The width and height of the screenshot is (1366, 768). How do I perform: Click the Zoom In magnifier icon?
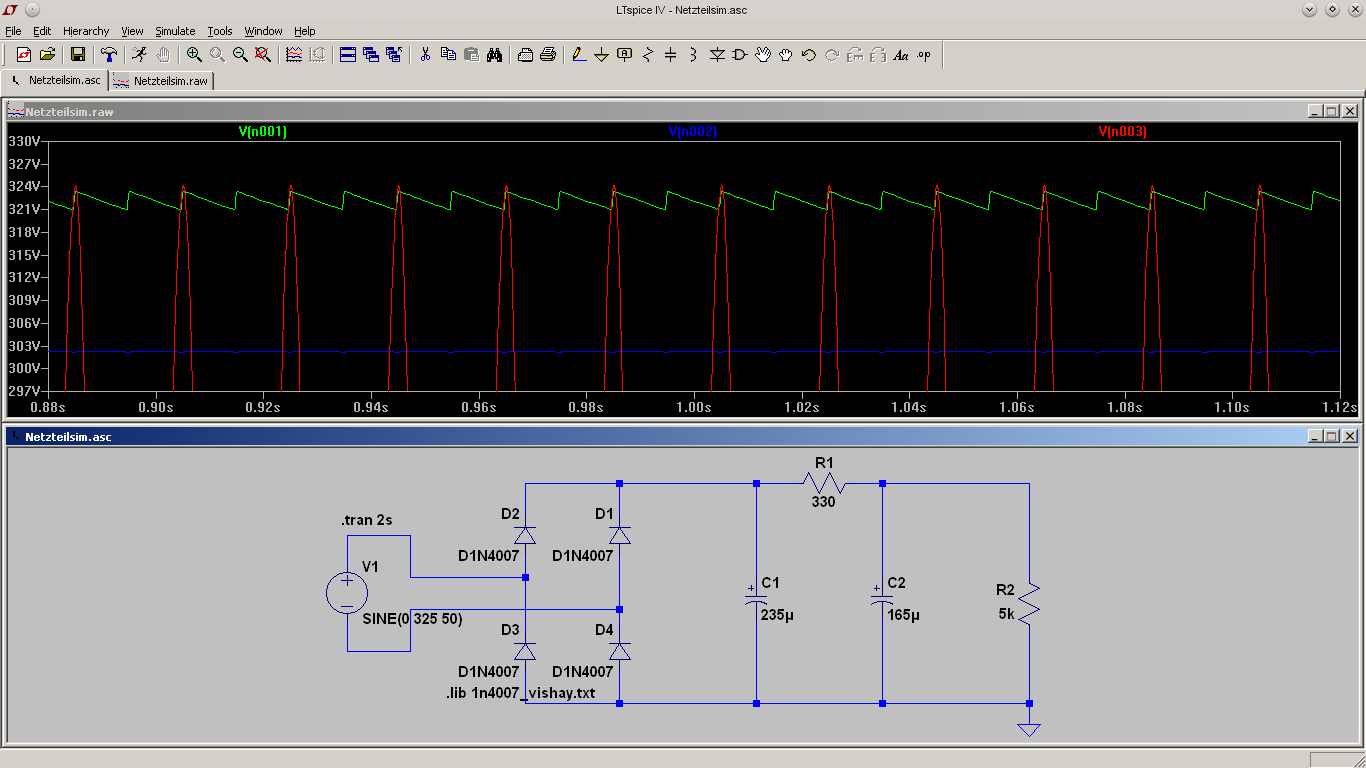click(194, 55)
